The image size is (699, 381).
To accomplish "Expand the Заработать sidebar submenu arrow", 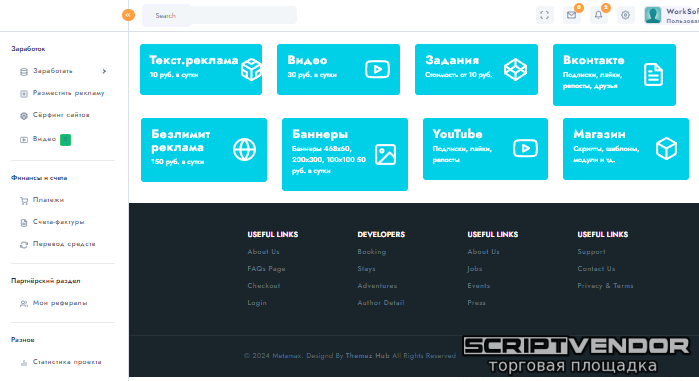I will click(104, 71).
